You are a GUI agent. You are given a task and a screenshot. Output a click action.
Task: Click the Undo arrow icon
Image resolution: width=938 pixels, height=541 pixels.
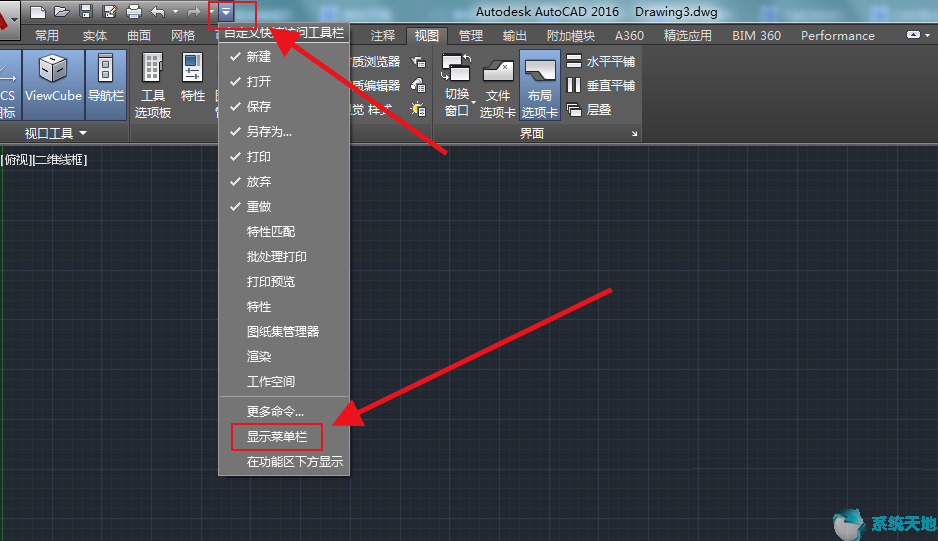[158, 11]
